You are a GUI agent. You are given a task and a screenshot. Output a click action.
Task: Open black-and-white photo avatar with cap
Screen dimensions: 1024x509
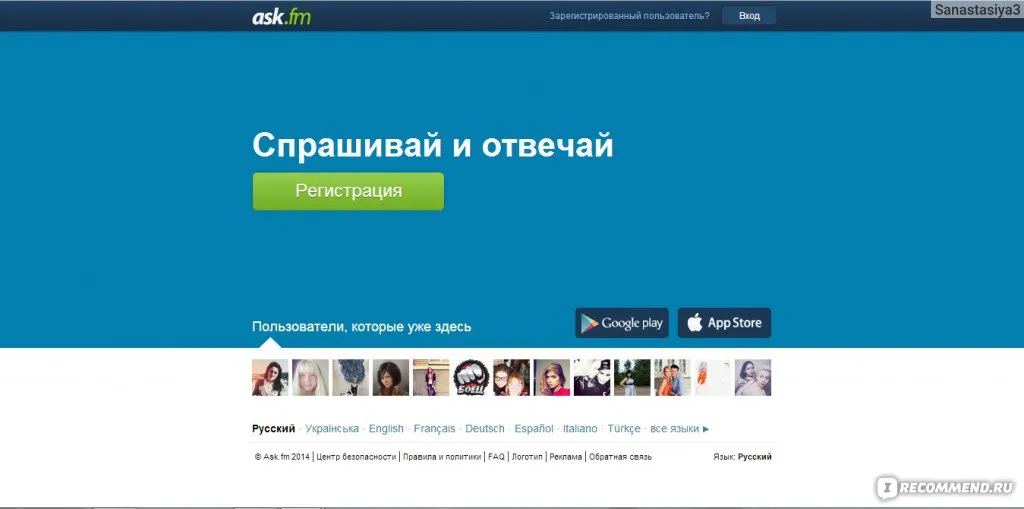click(x=592, y=378)
